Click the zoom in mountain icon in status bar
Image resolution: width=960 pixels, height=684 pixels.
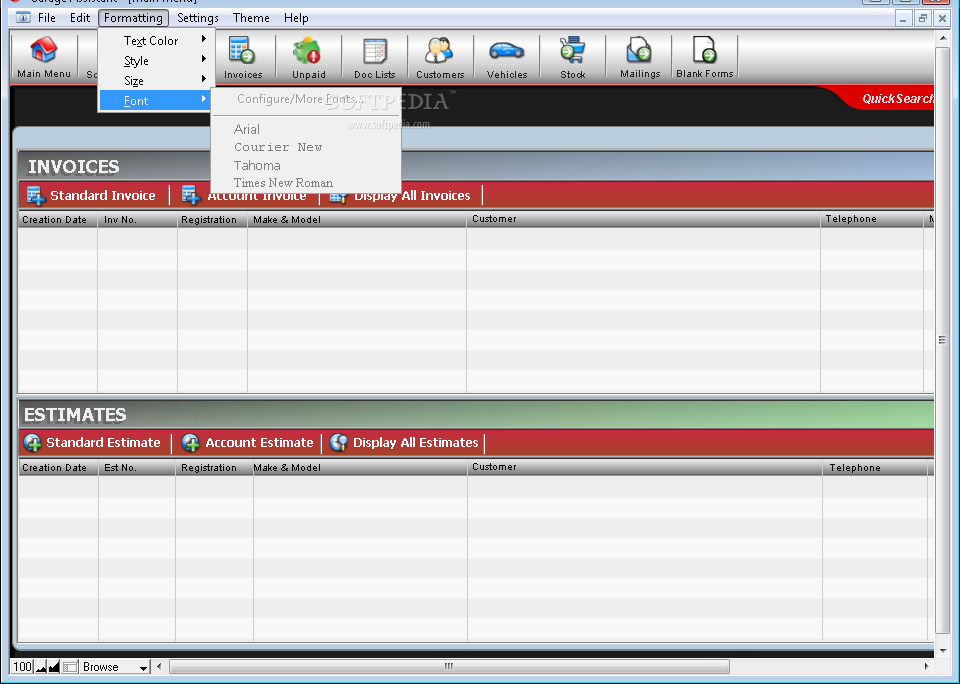[x=54, y=667]
